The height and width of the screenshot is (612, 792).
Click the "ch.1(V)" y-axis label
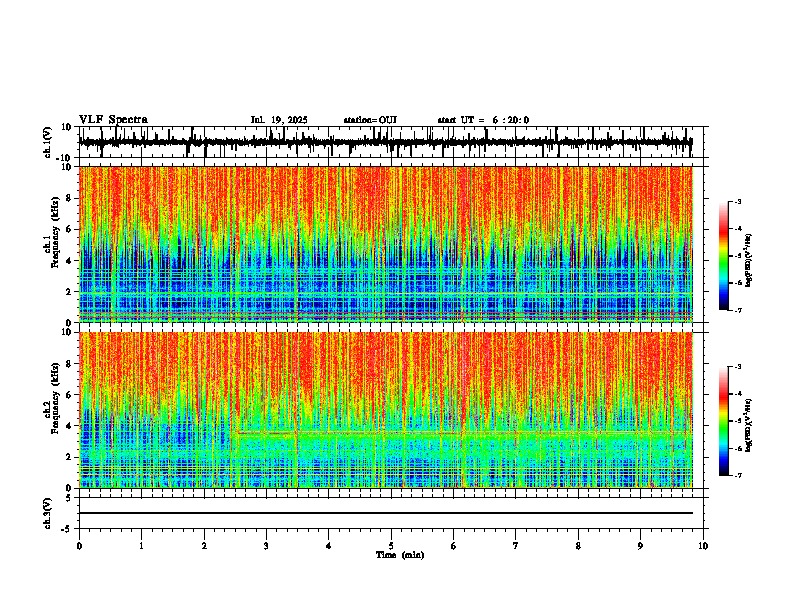[x=48, y=142]
